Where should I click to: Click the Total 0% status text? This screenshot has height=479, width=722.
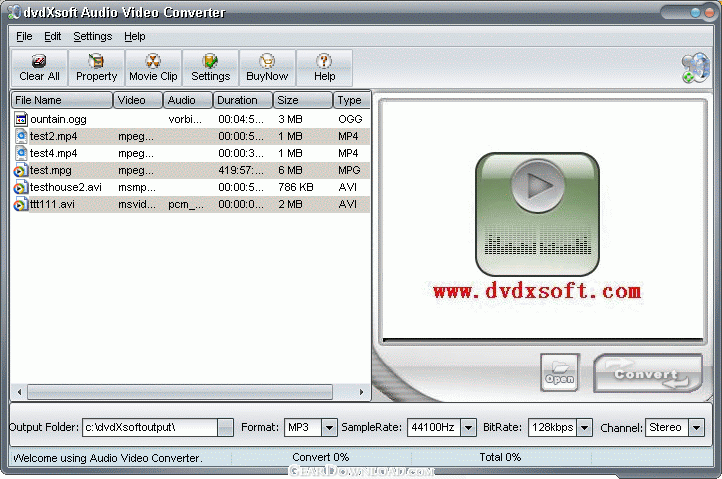point(500,457)
